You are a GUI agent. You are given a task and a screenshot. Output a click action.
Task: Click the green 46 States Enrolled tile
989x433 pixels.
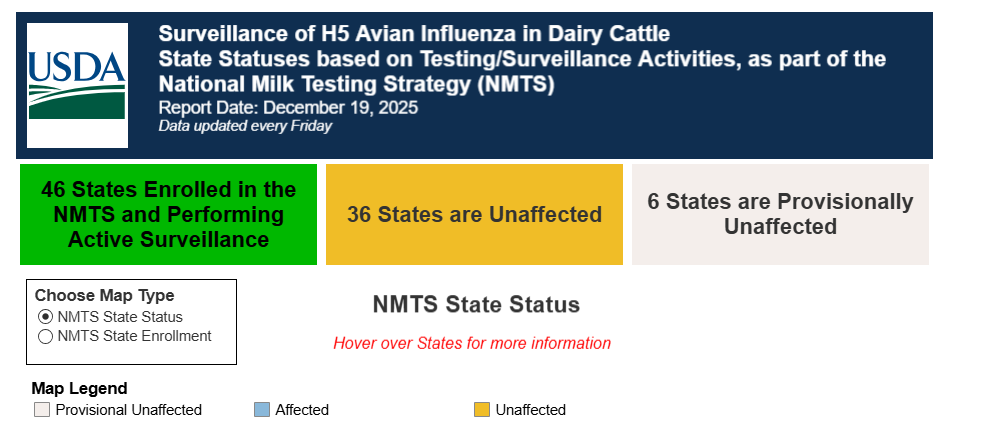[x=168, y=215]
